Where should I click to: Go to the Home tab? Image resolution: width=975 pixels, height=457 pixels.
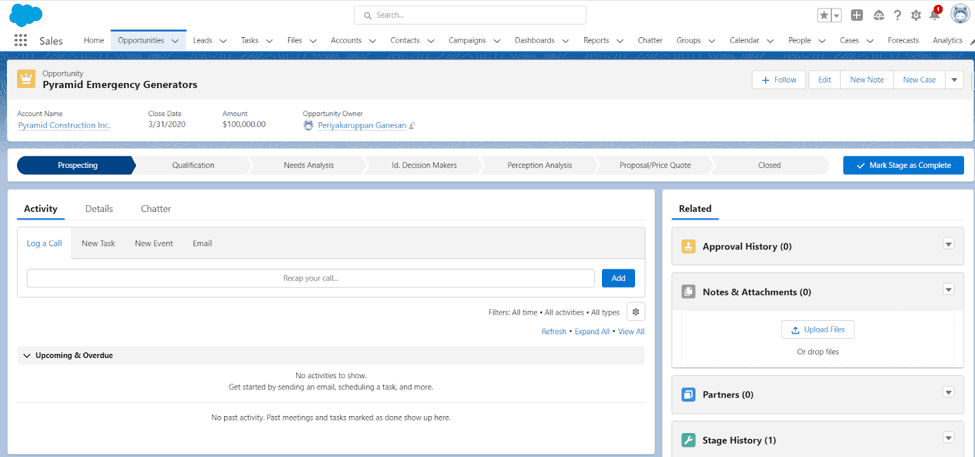click(94, 40)
